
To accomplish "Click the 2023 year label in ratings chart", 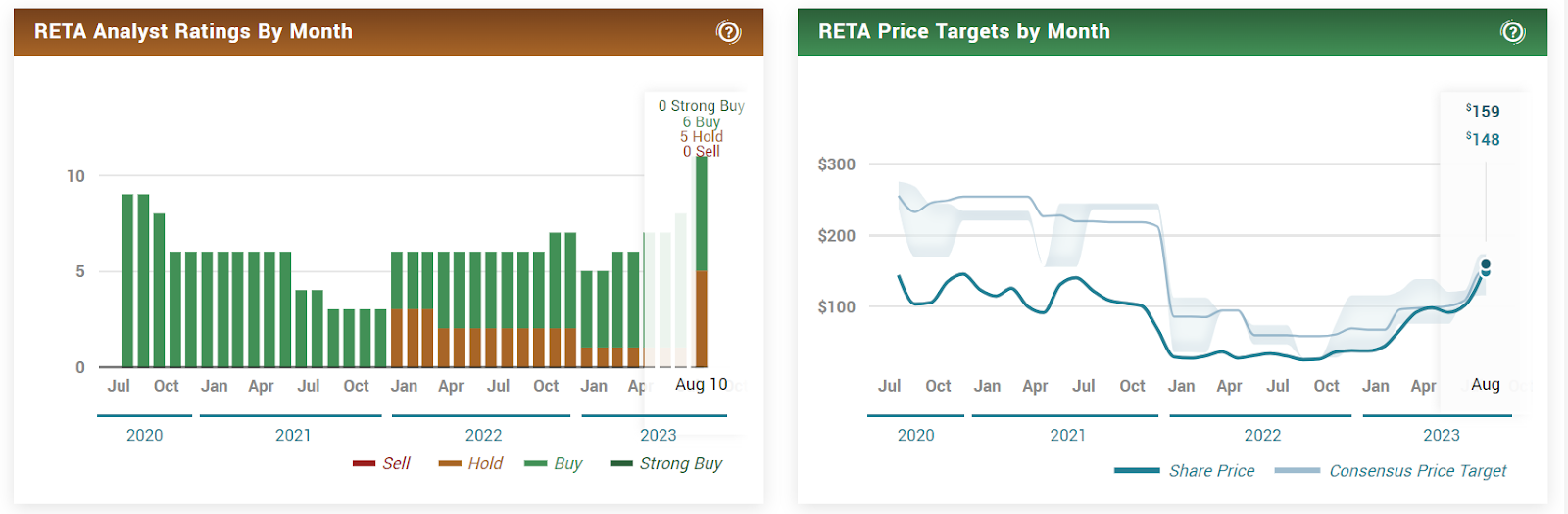I will coord(659,436).
